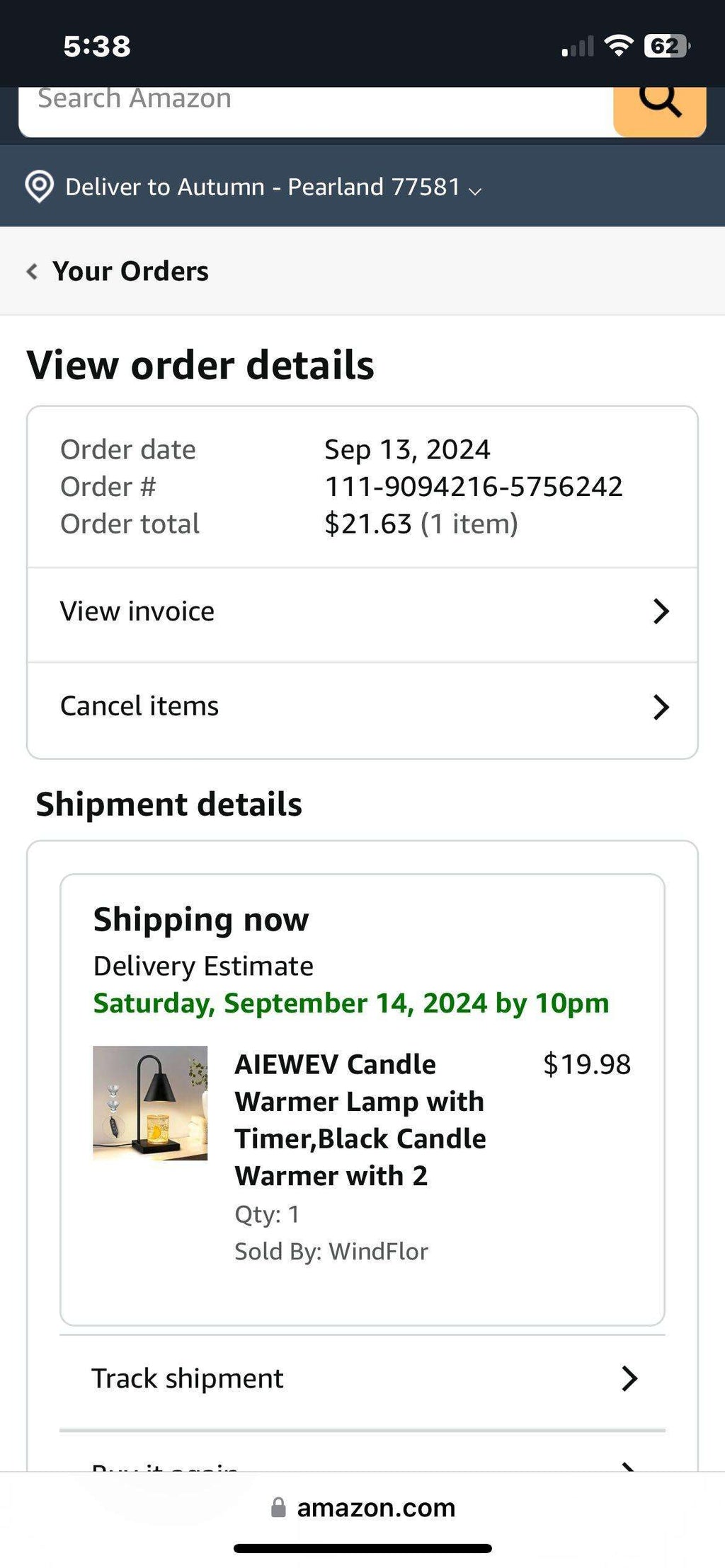This screenshot has width=725, height=1568.
Task: Tap the back arrow beside Your Orders
Action: (32, 271)
